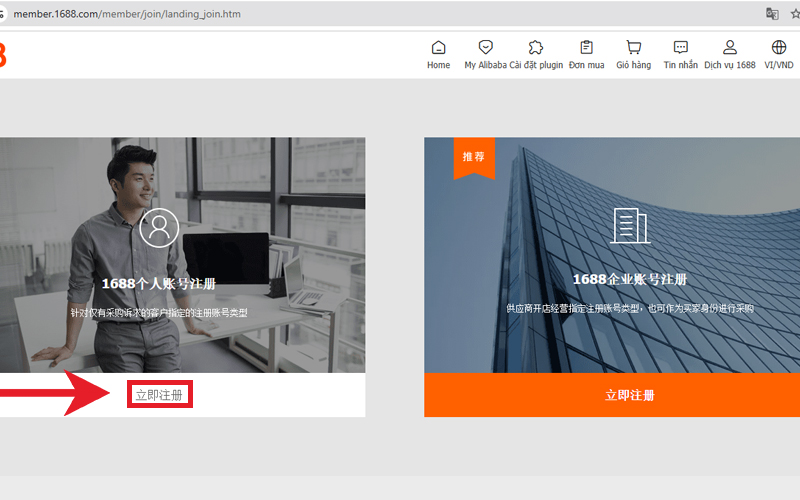Open the Giỏ hàng cart icon

634,47
